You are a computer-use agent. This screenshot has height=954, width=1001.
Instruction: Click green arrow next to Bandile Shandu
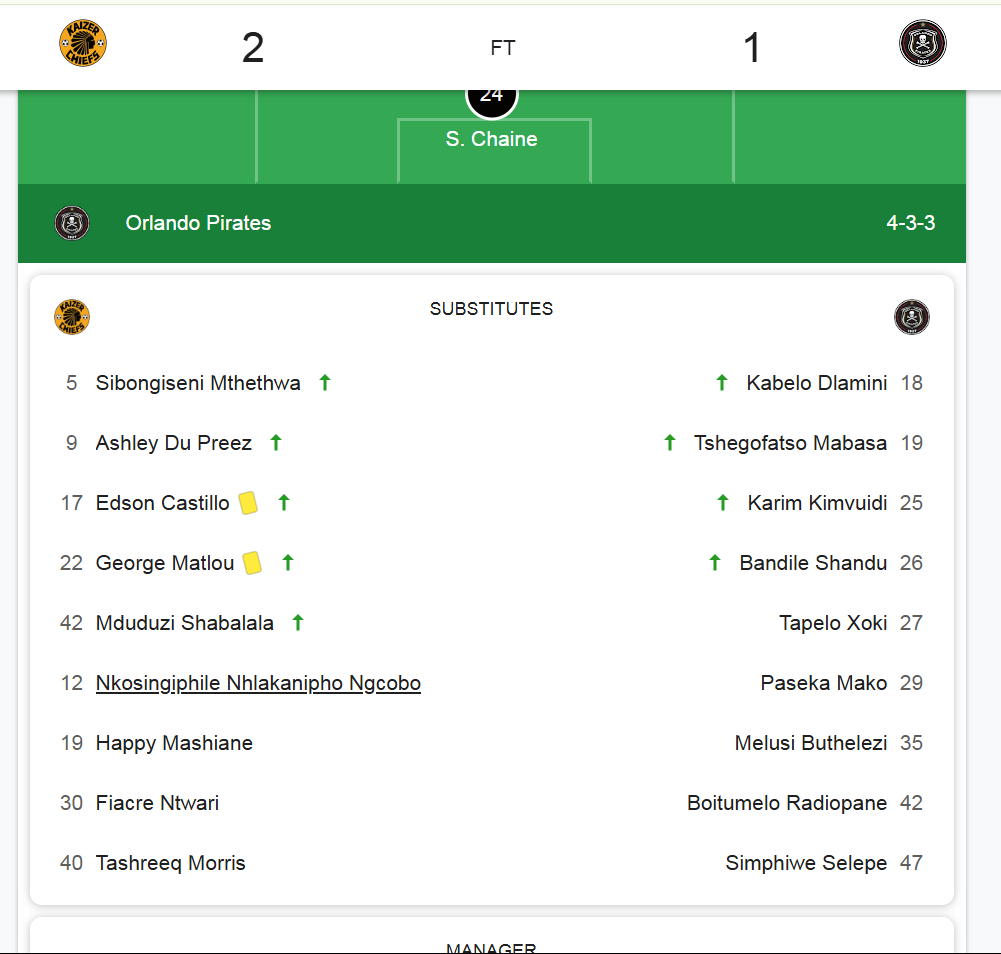click(x=715, y=563)
